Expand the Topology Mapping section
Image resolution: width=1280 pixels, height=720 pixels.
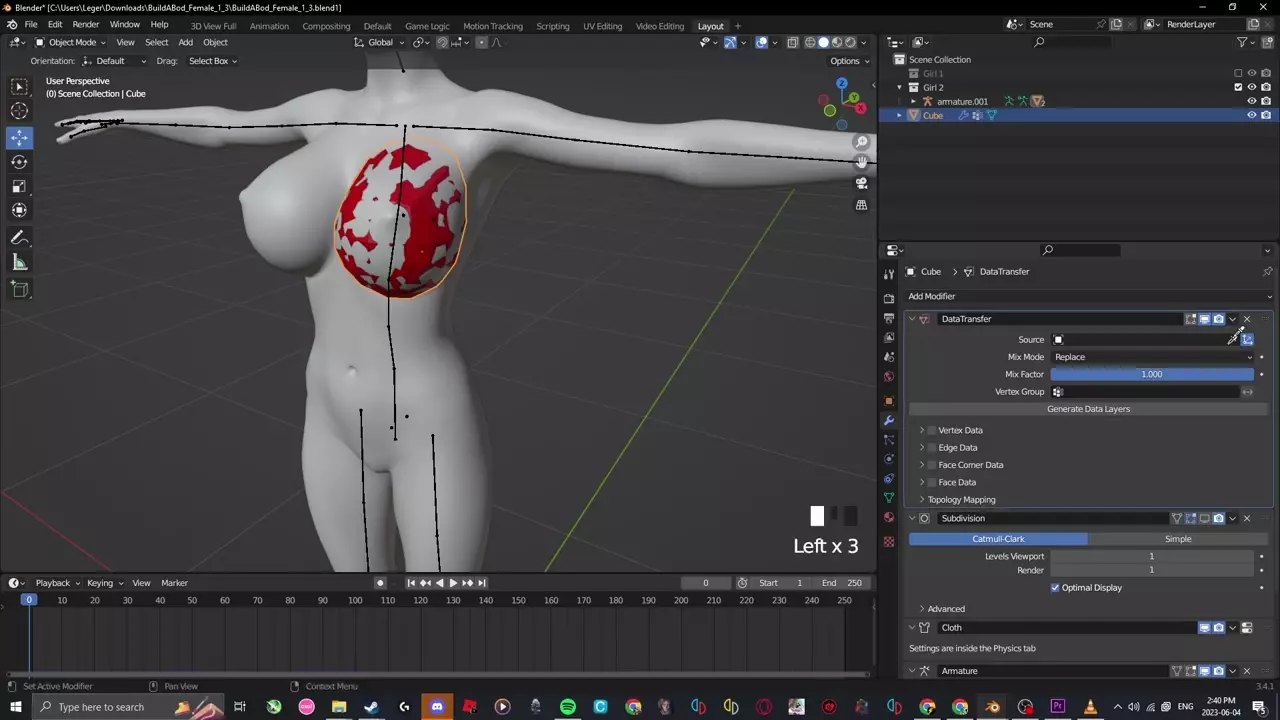tap(960, 500)
